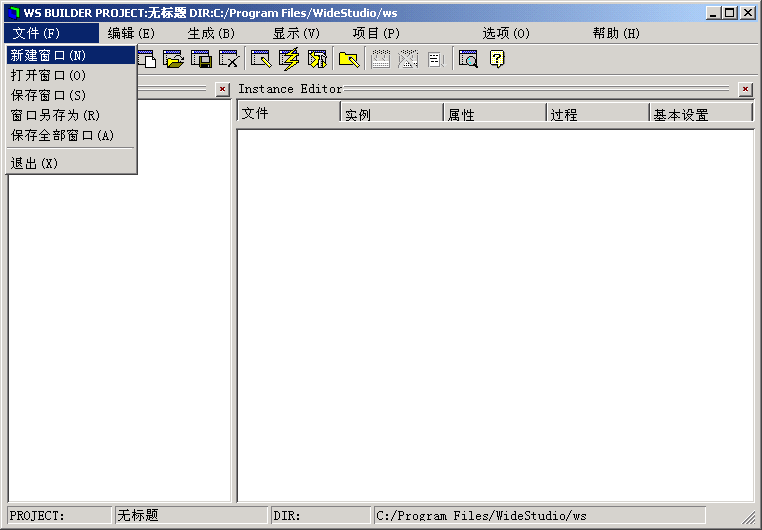
Task: Click the yellow question mark help icon
Action: click(497, 59)
